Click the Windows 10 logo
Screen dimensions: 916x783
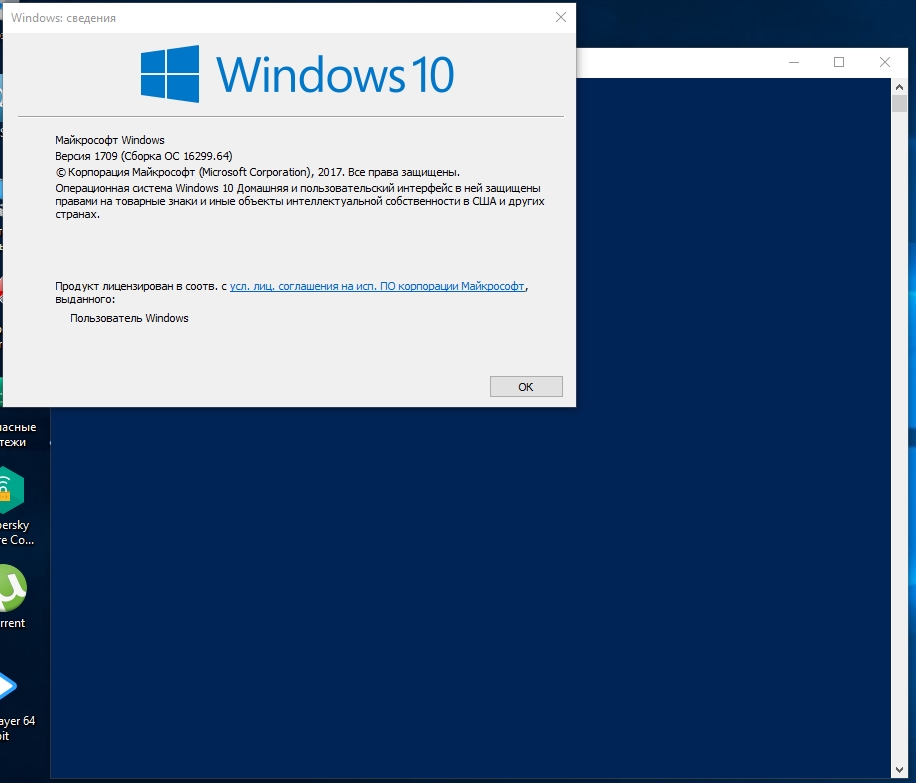pyautogui.click(x=170, y=74)
